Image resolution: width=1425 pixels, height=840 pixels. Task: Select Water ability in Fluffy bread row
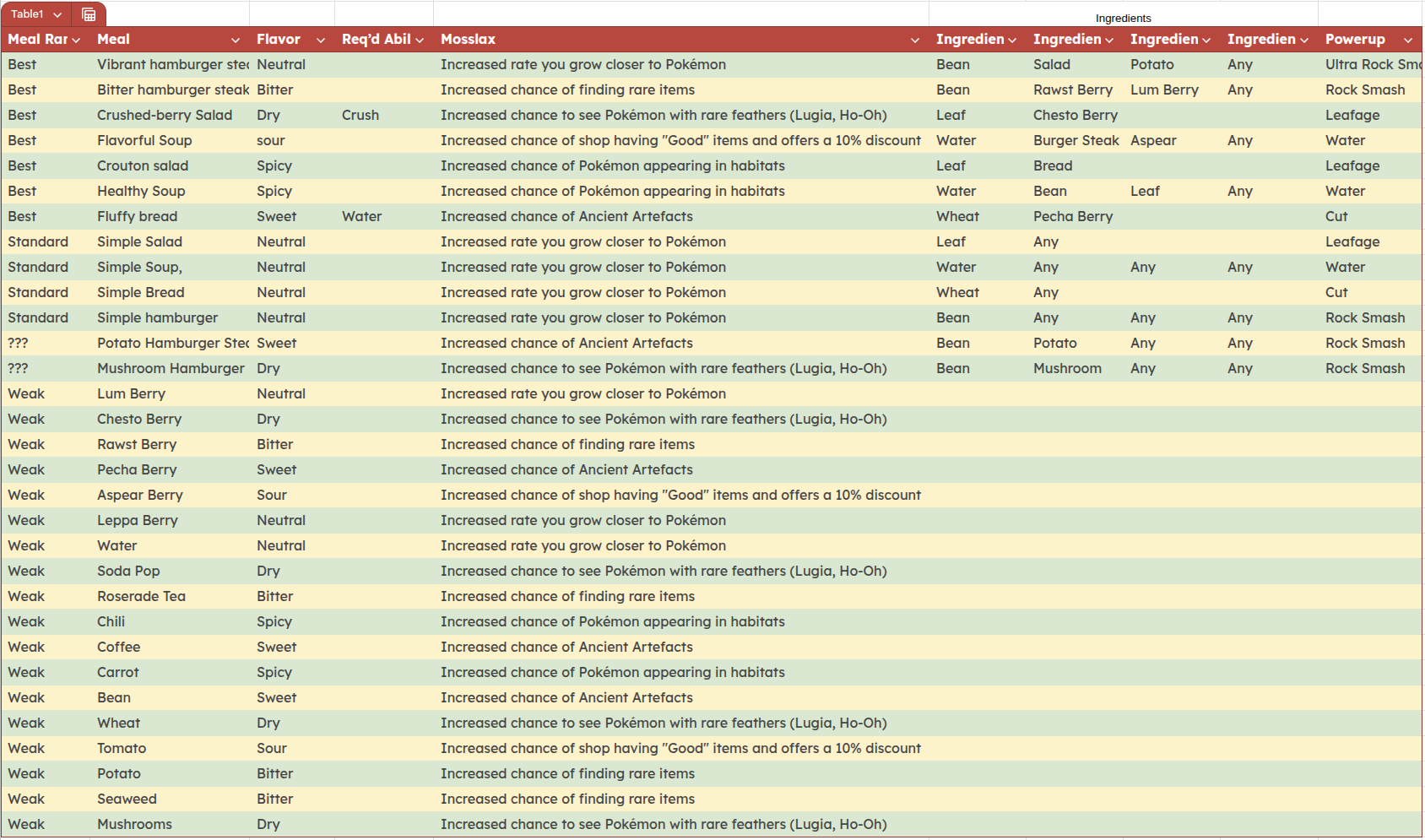point(384,216)
